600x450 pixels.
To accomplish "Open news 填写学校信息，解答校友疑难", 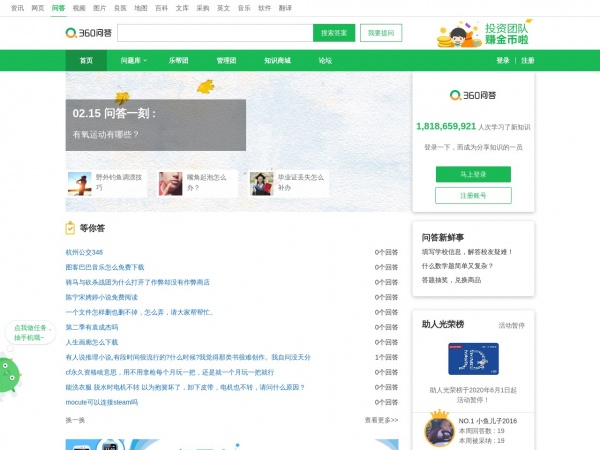I will [x=467, y=252].
